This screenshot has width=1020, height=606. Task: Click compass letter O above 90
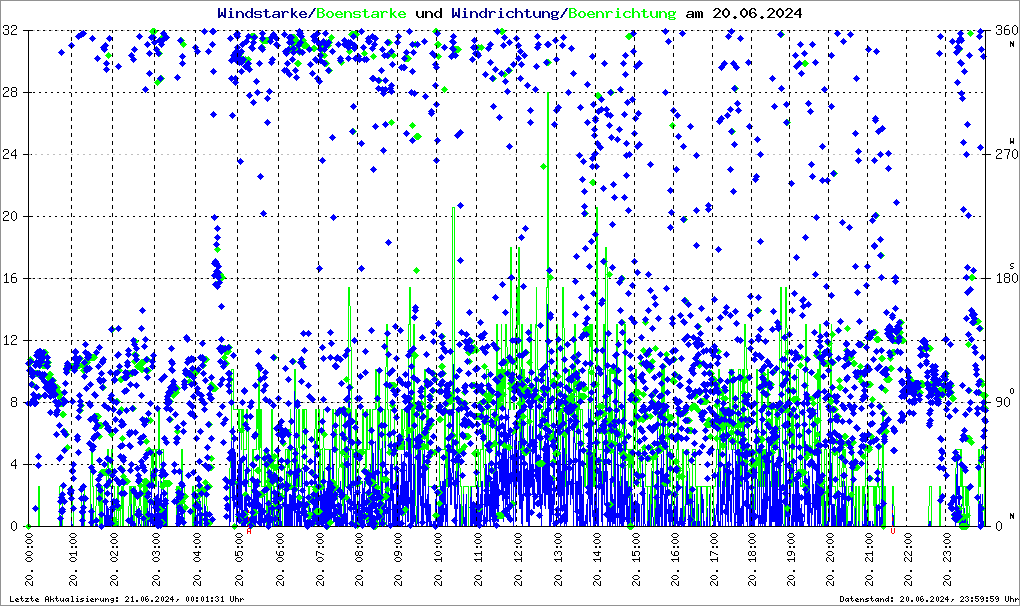(x=1012, y=391)
